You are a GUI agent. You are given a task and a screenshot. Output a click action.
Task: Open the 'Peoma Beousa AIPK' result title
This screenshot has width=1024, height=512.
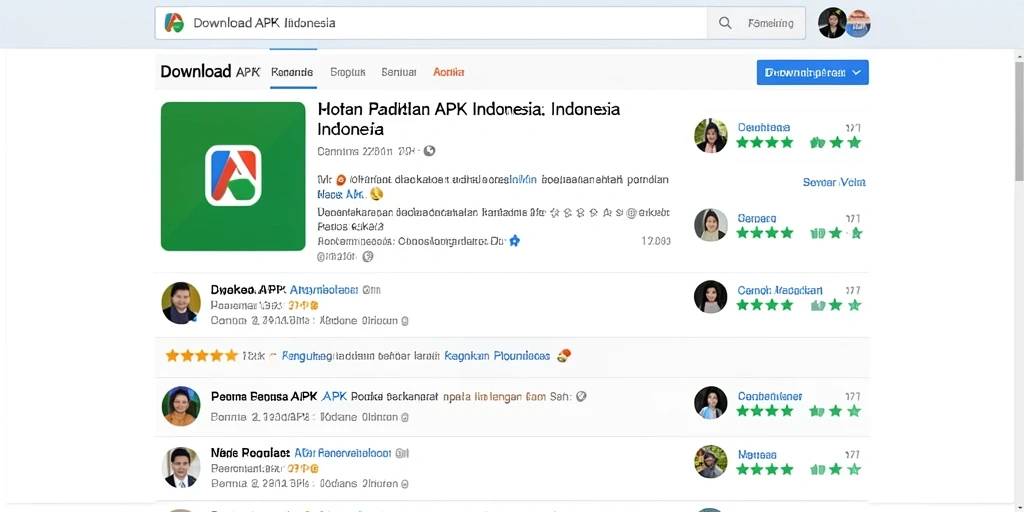[264, 396]
